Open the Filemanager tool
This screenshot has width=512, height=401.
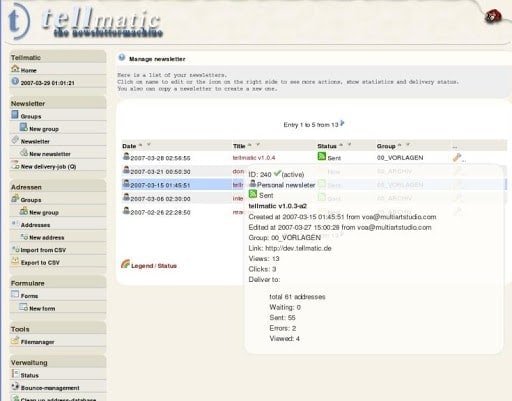click(37, 342)
